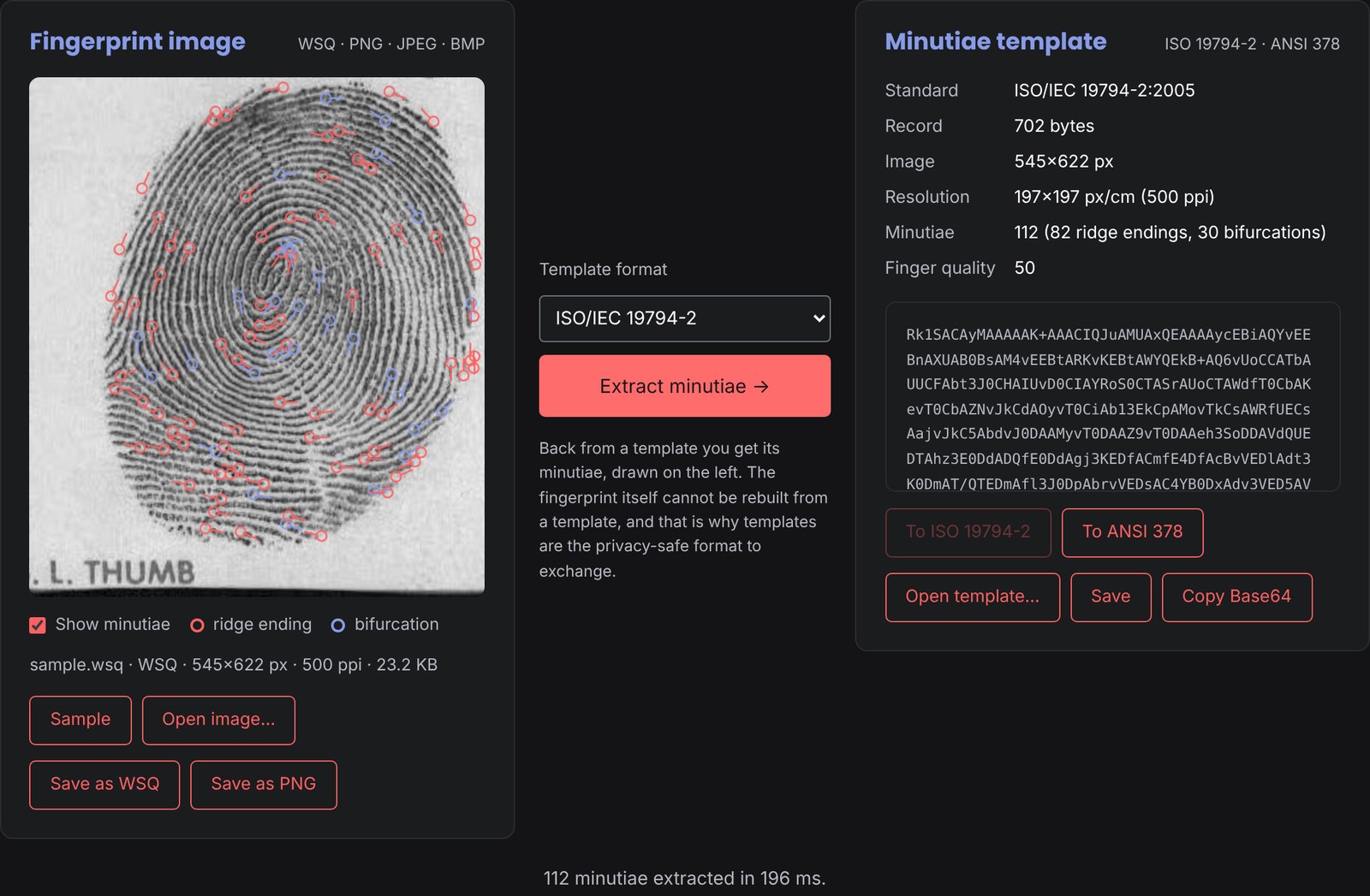Click the "Fingerprint image" panel heading
This screenshot has height=896, width=1370.
[x=138, y=41]
